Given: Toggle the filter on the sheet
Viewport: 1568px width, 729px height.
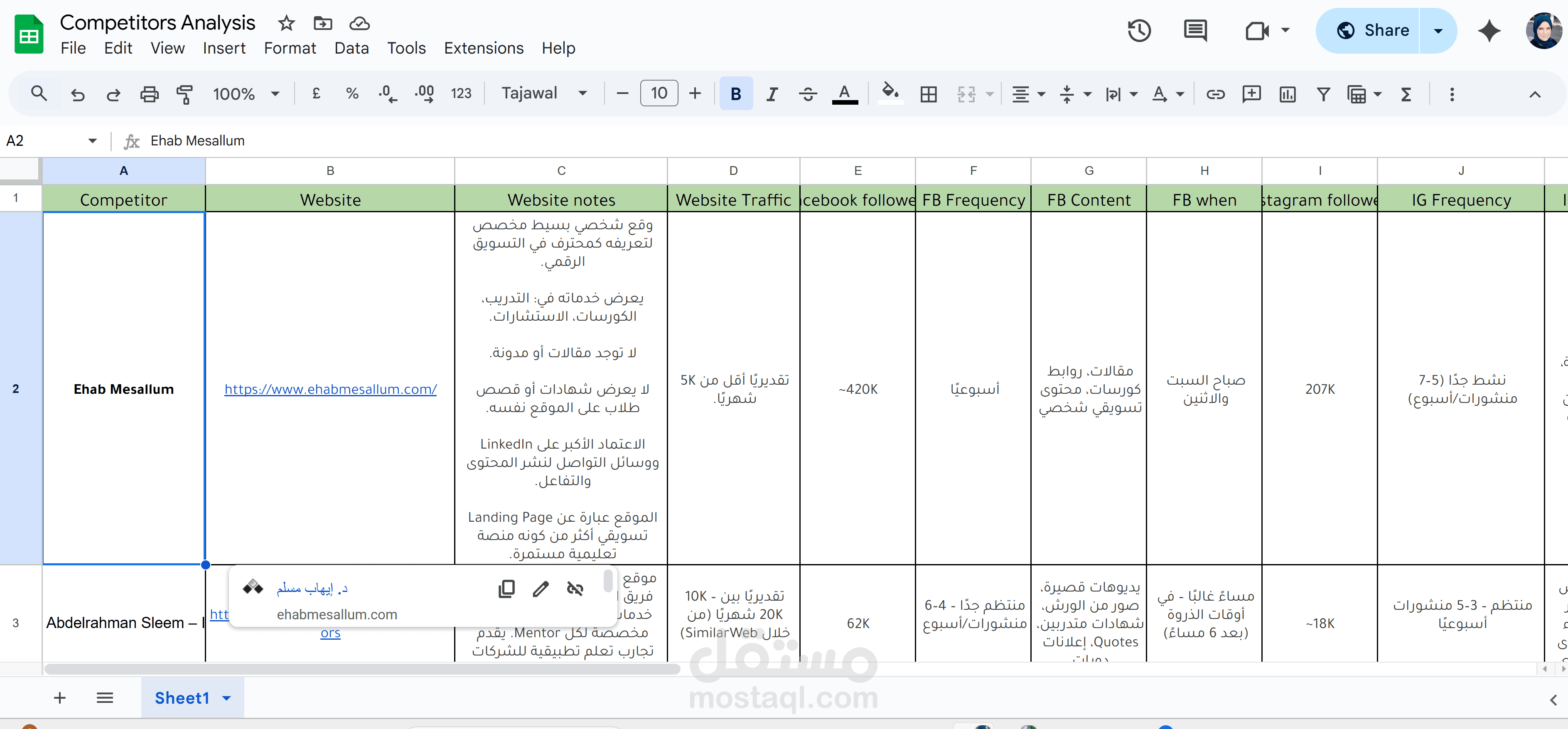Looking at the screenshot, I should pos(1323,94).
